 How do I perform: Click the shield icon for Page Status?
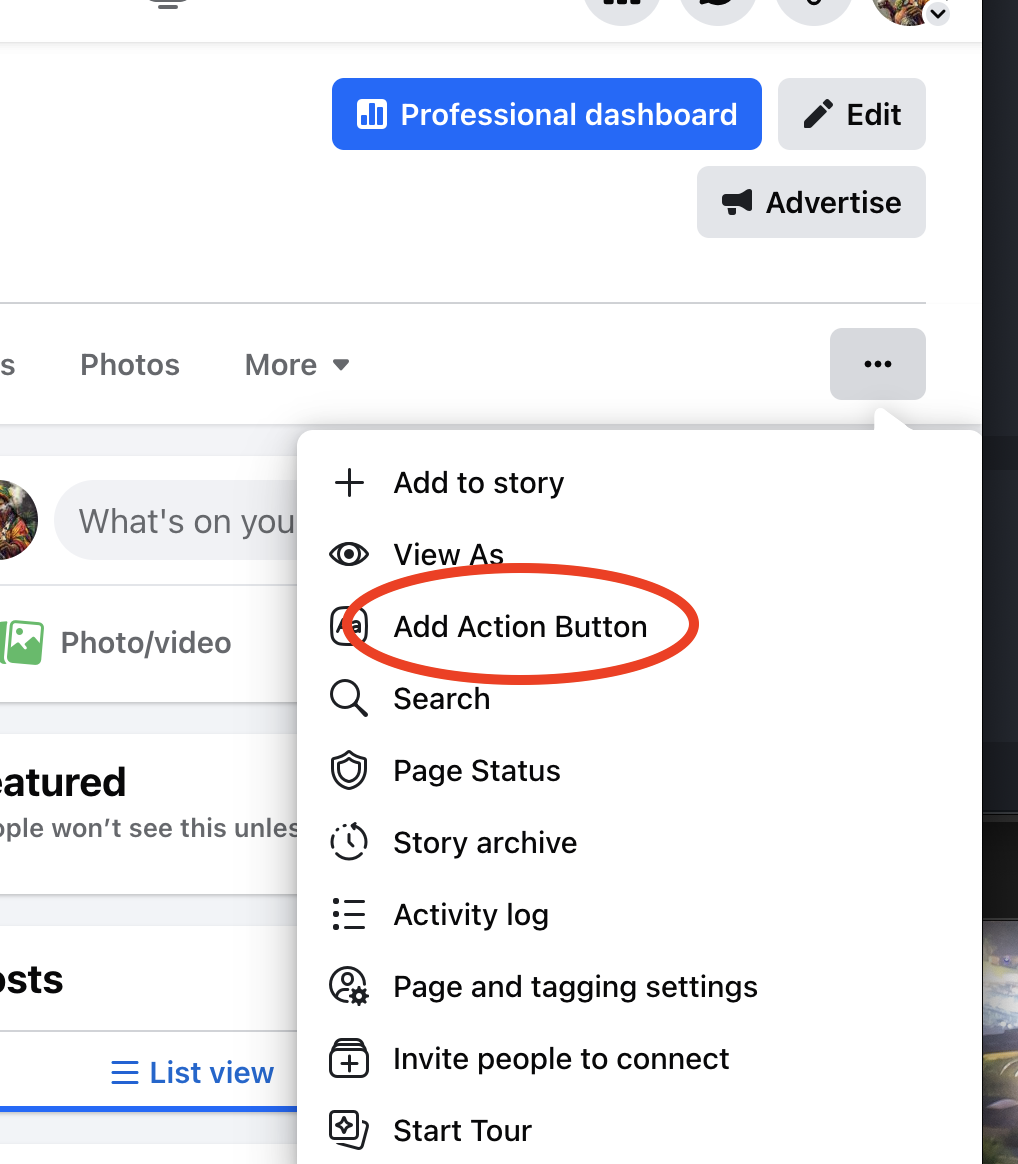tap(349, 771)
